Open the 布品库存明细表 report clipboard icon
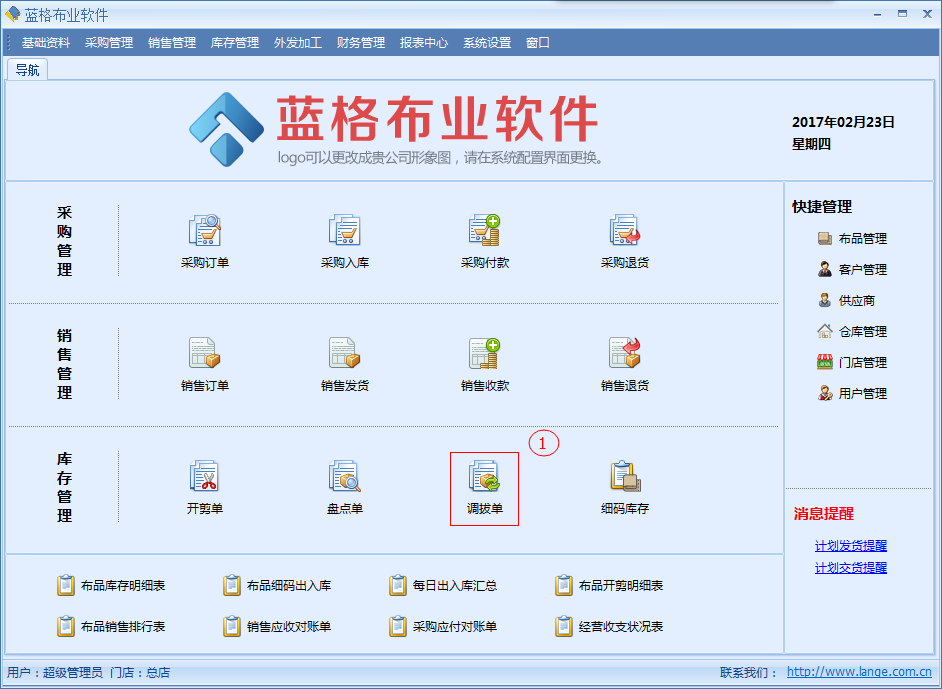Screen dimensions: 942x689 click(65, 585)
